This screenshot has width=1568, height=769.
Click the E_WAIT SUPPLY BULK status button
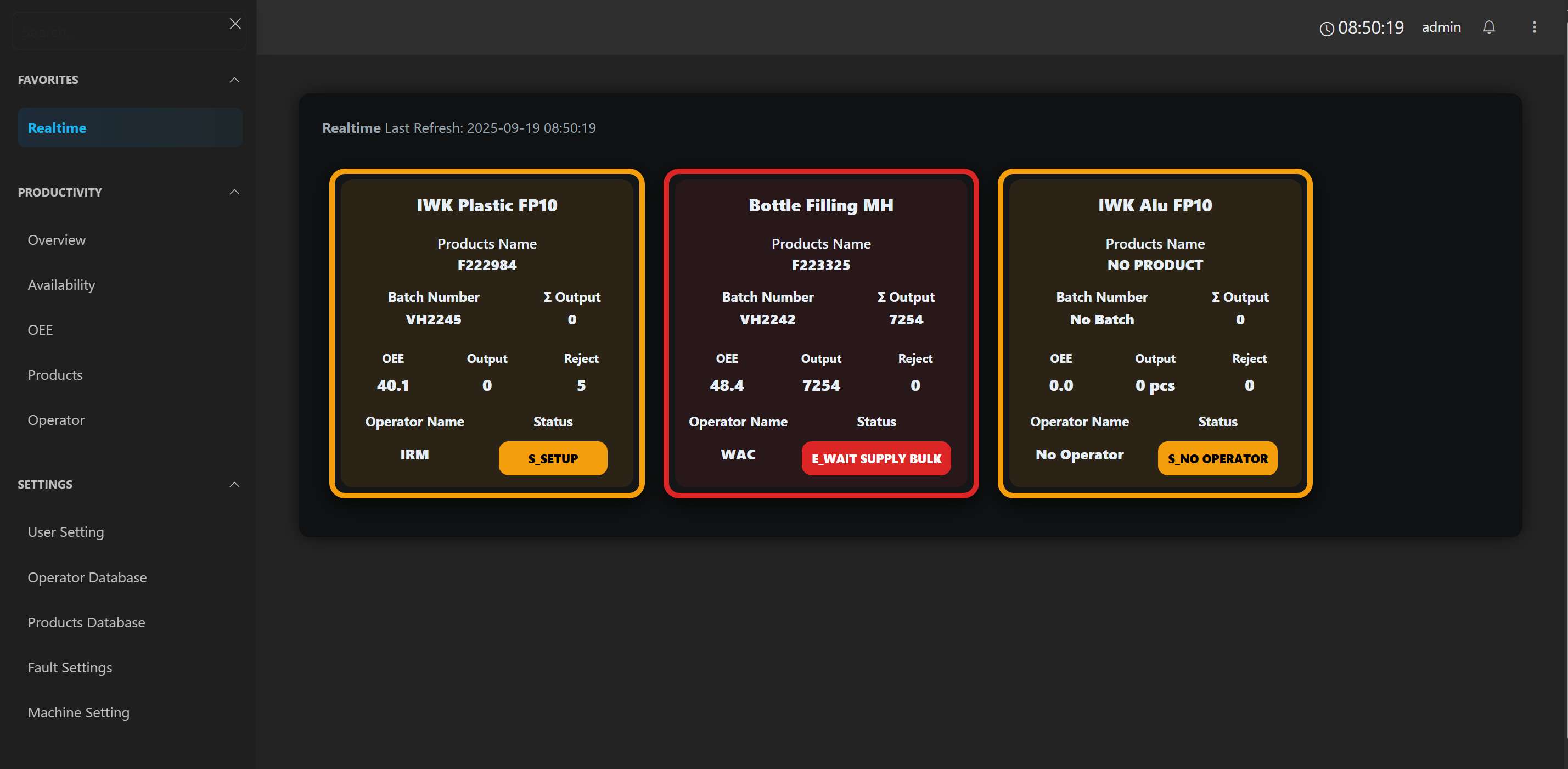click(876, 458)
